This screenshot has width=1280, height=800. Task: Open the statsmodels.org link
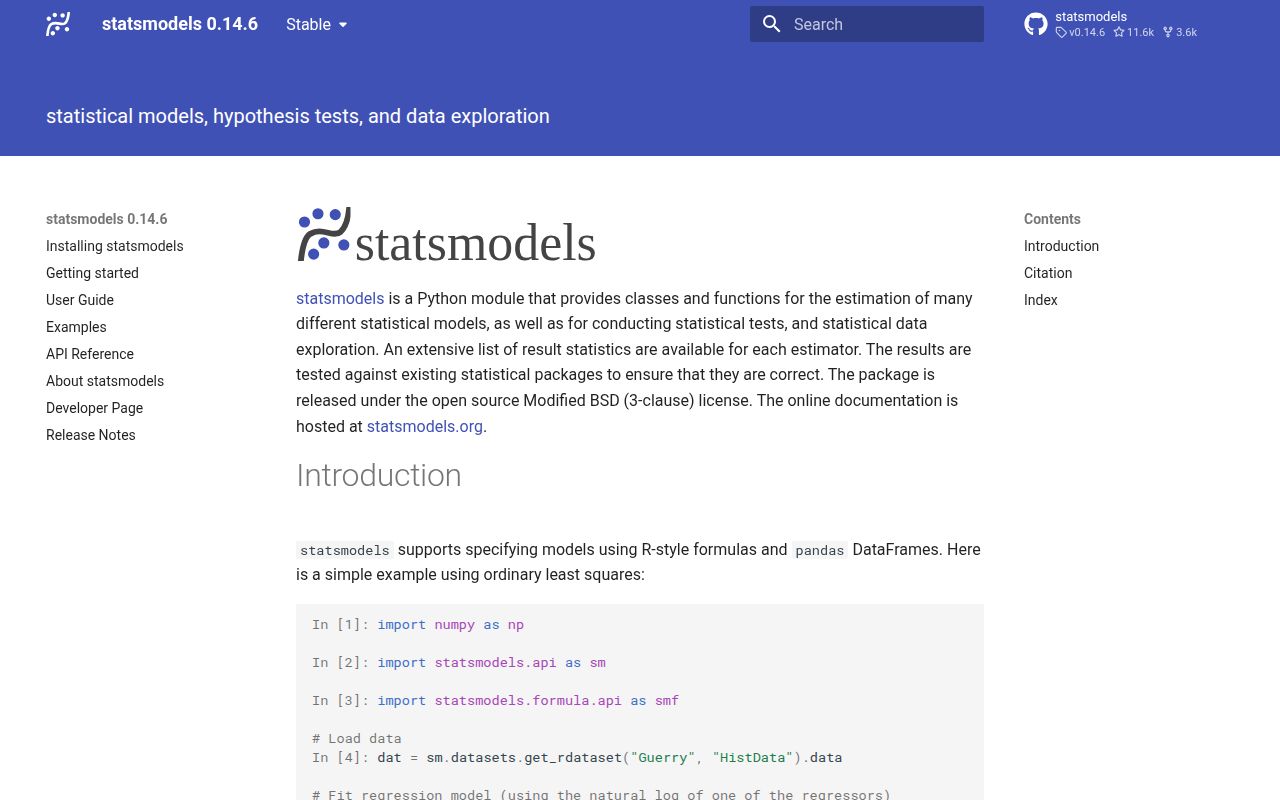425,426
